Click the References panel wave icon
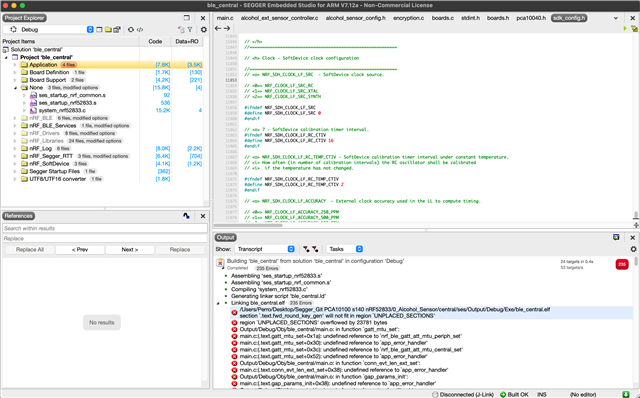The height and width of the screenshot is (398, 640). tap(187, 216)
